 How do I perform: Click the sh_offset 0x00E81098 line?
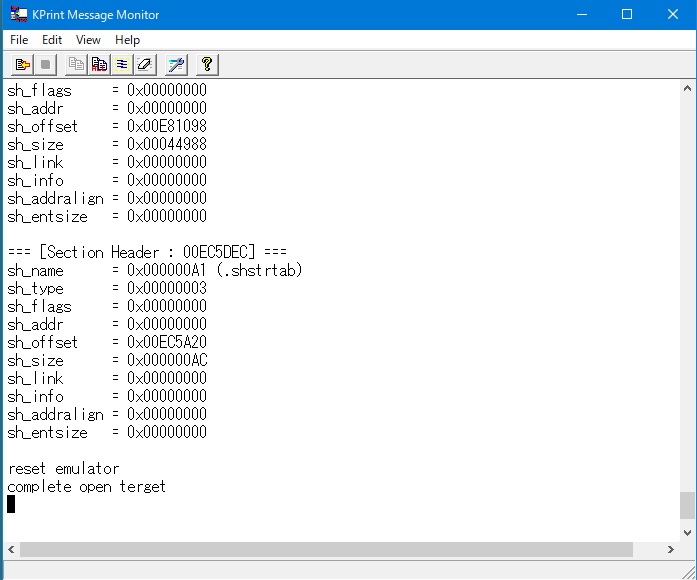(x=107, y=126)
